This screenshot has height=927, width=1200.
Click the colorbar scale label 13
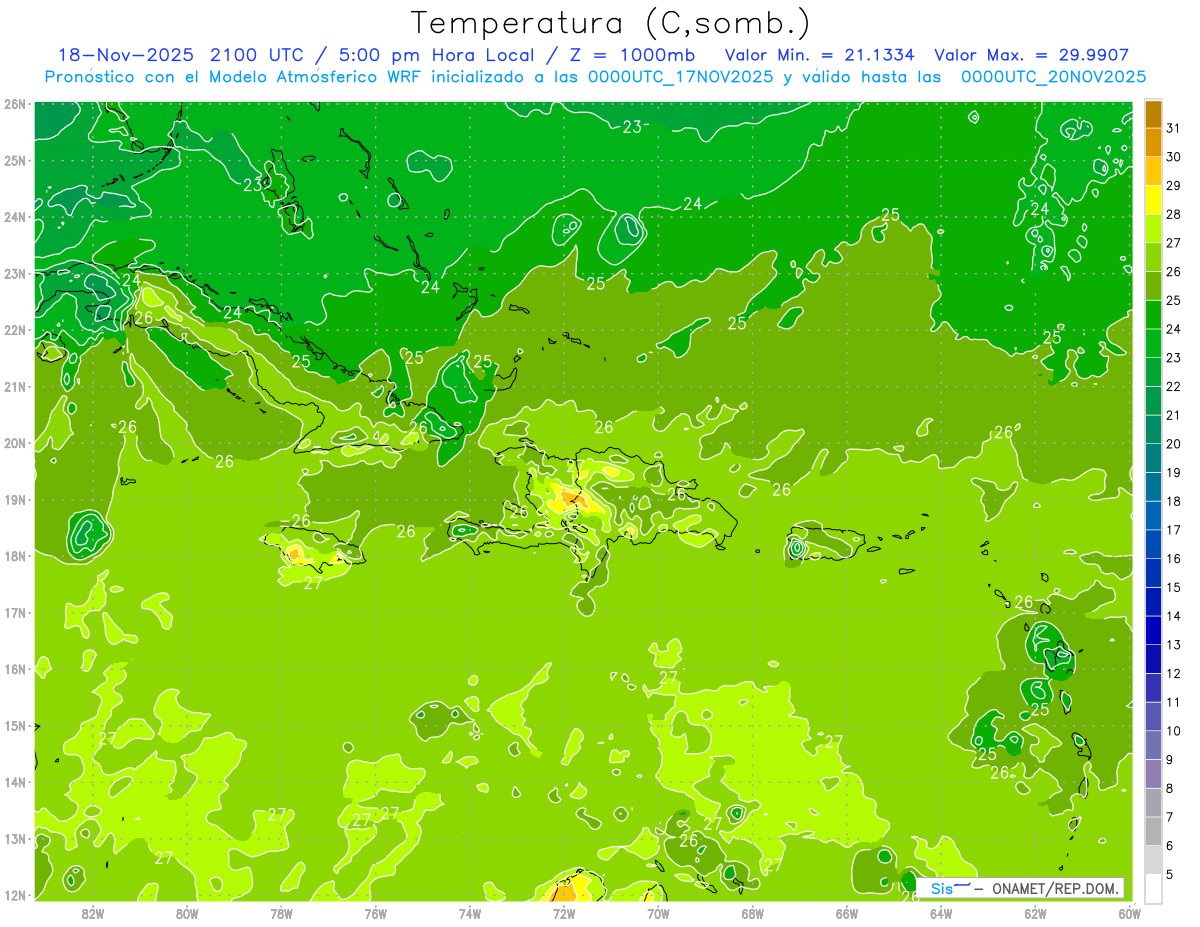pyautogui.click(x=1173, y=644)
